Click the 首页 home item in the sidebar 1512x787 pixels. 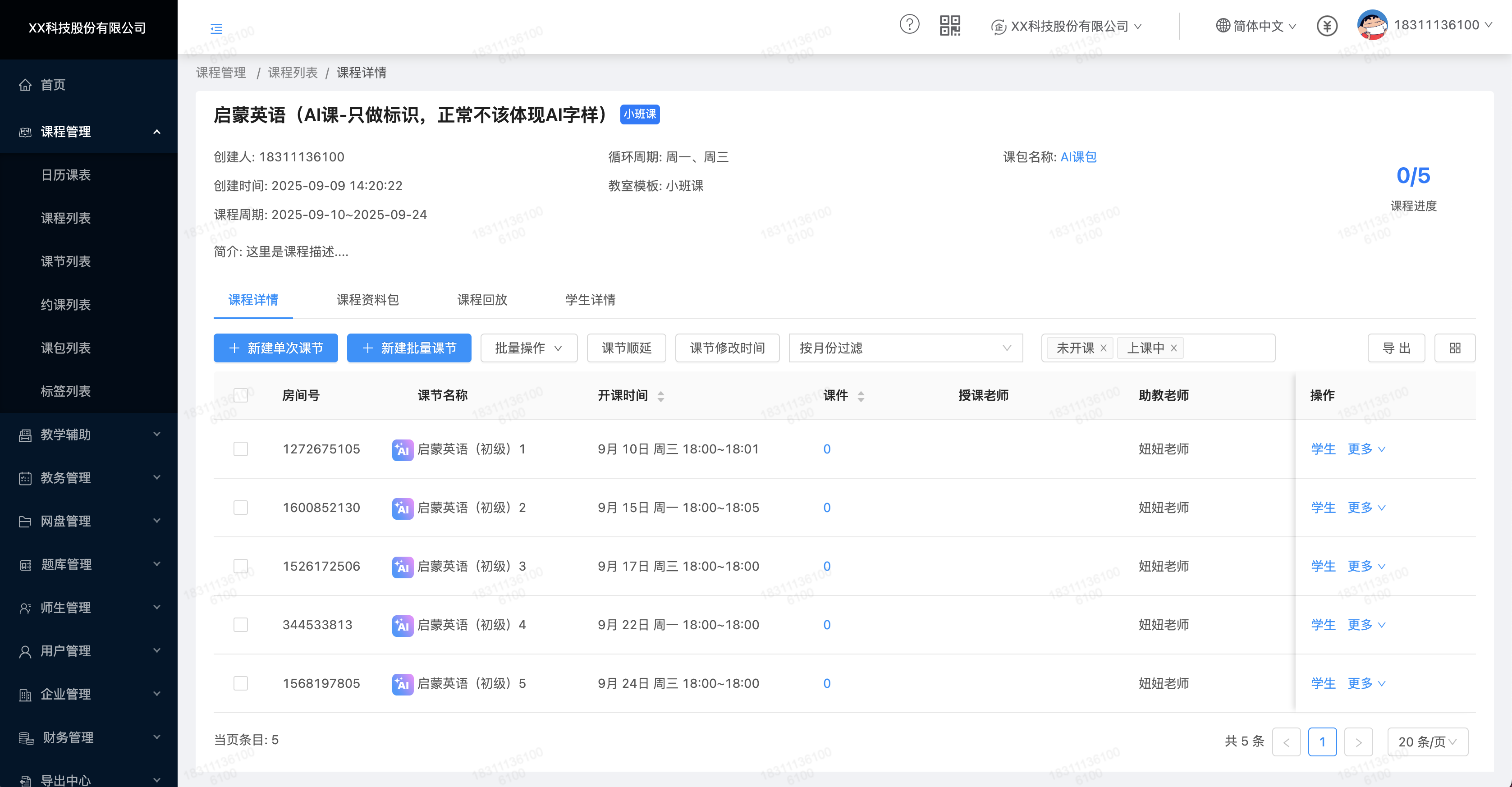(53, 84)
